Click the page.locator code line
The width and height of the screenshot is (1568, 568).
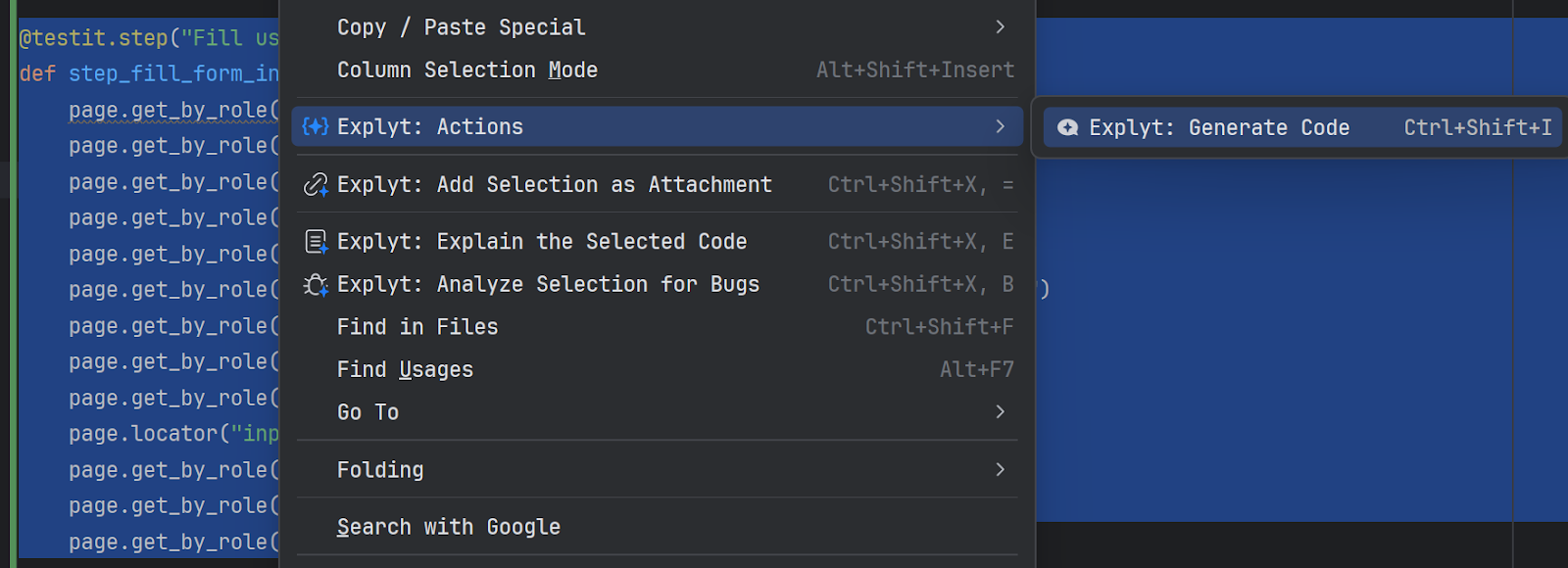[173, 434]
